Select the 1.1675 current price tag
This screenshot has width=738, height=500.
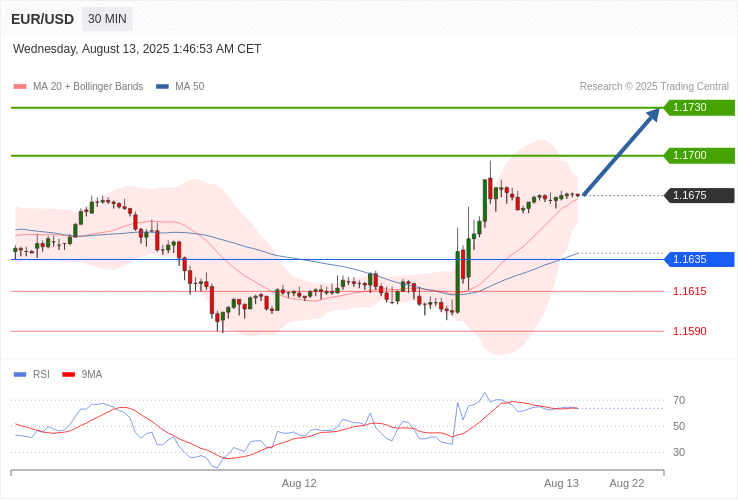699,195
